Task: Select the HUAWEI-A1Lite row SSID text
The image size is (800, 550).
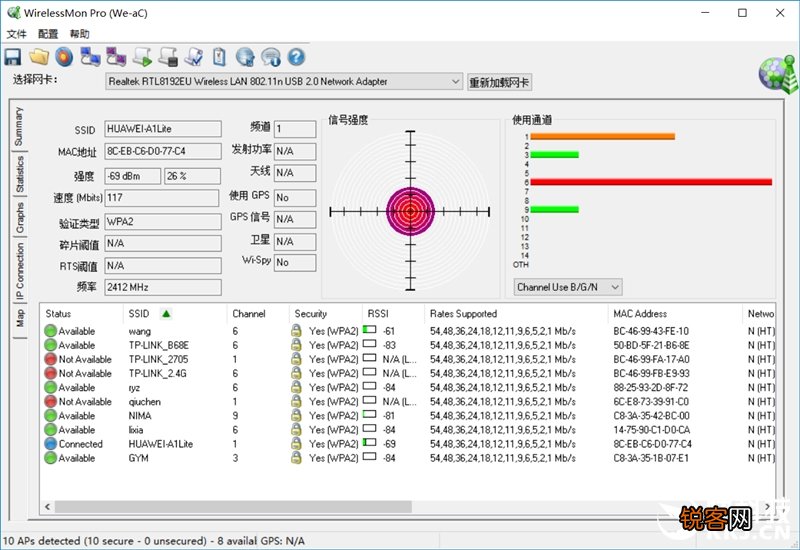Action: [161, 444]
